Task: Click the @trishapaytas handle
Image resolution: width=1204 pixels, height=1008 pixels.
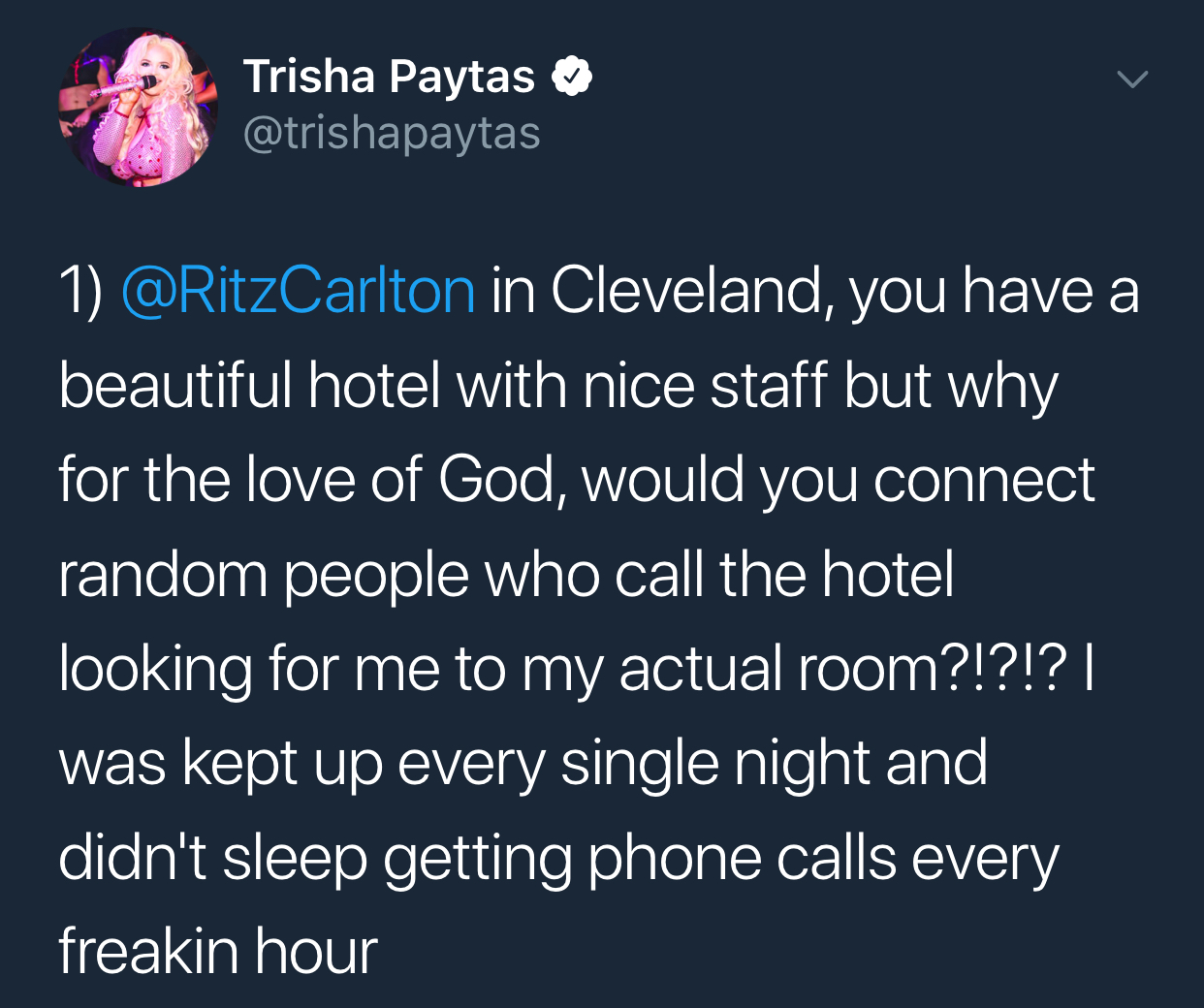Action: tap(392, 133)
